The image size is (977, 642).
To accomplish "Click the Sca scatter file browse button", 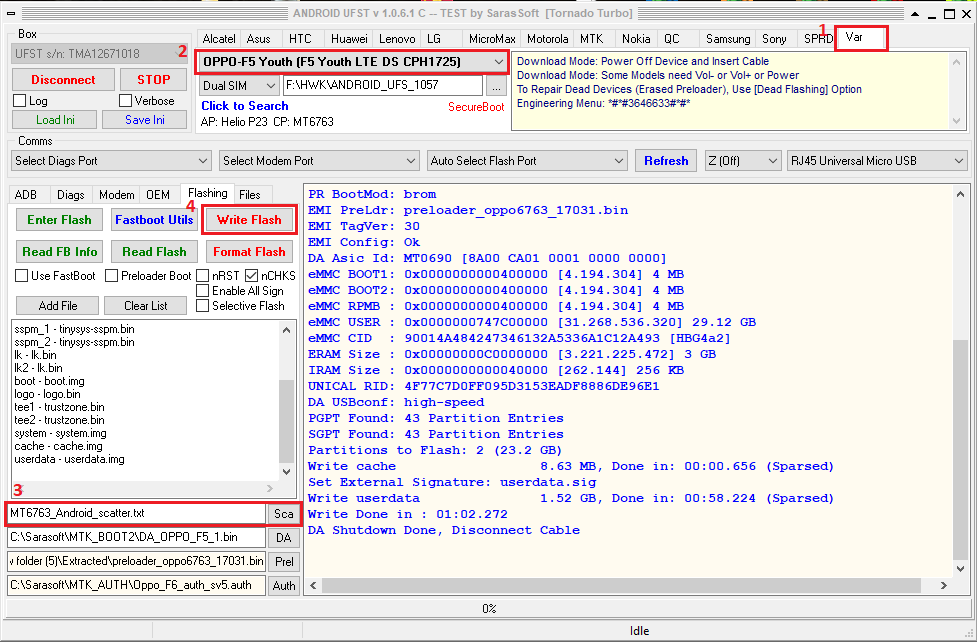I will tap(284, 514).
